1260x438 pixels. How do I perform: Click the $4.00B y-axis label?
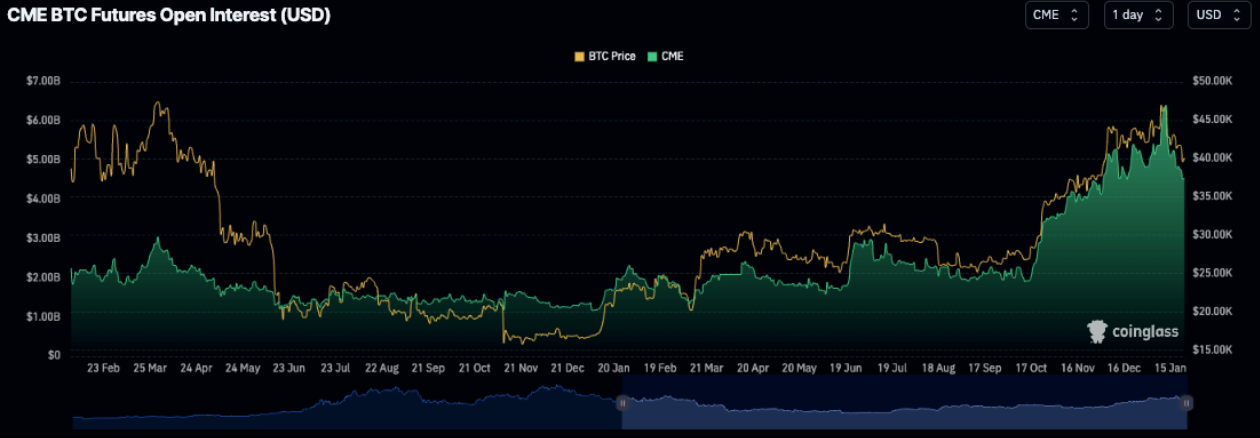42,198
